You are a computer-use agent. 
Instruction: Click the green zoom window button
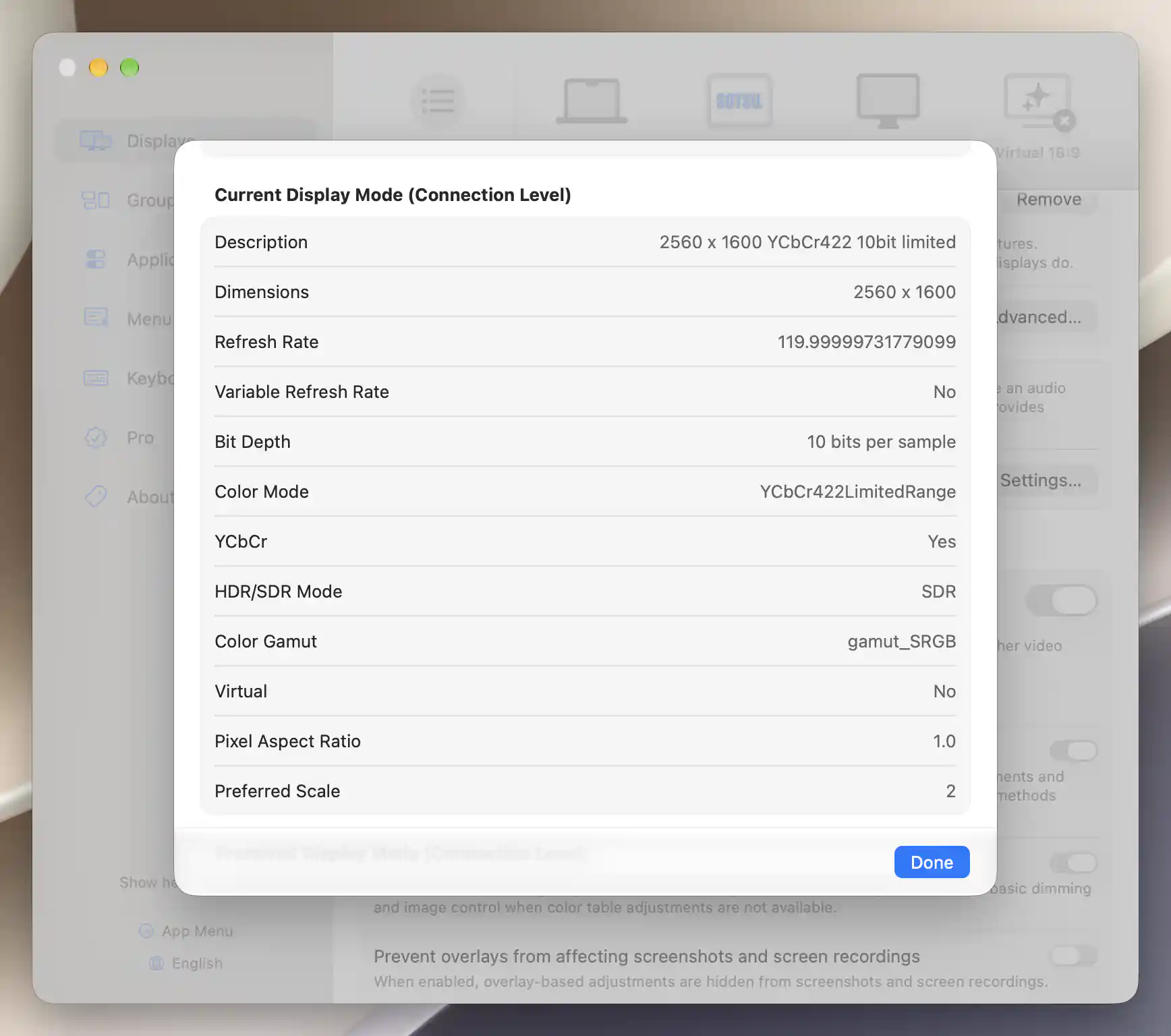point(130,67)
